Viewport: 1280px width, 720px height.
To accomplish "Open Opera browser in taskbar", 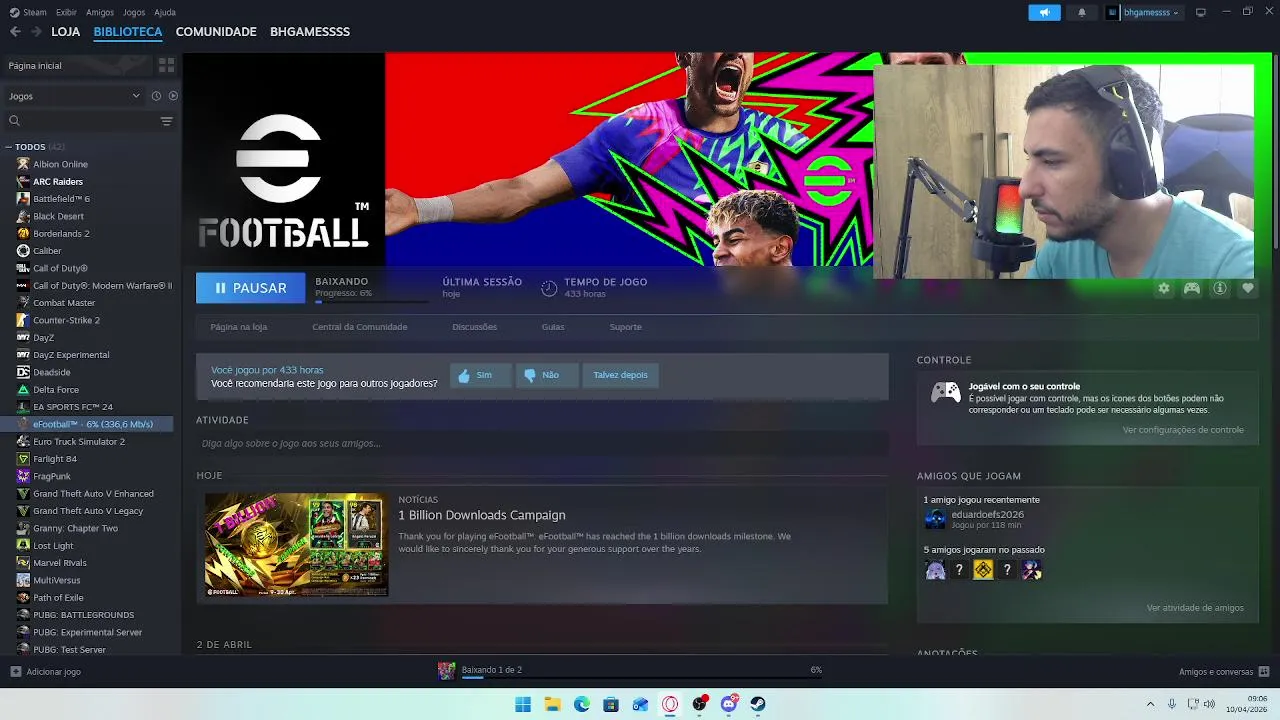I will pyautogui.click(x=670, y=704).
